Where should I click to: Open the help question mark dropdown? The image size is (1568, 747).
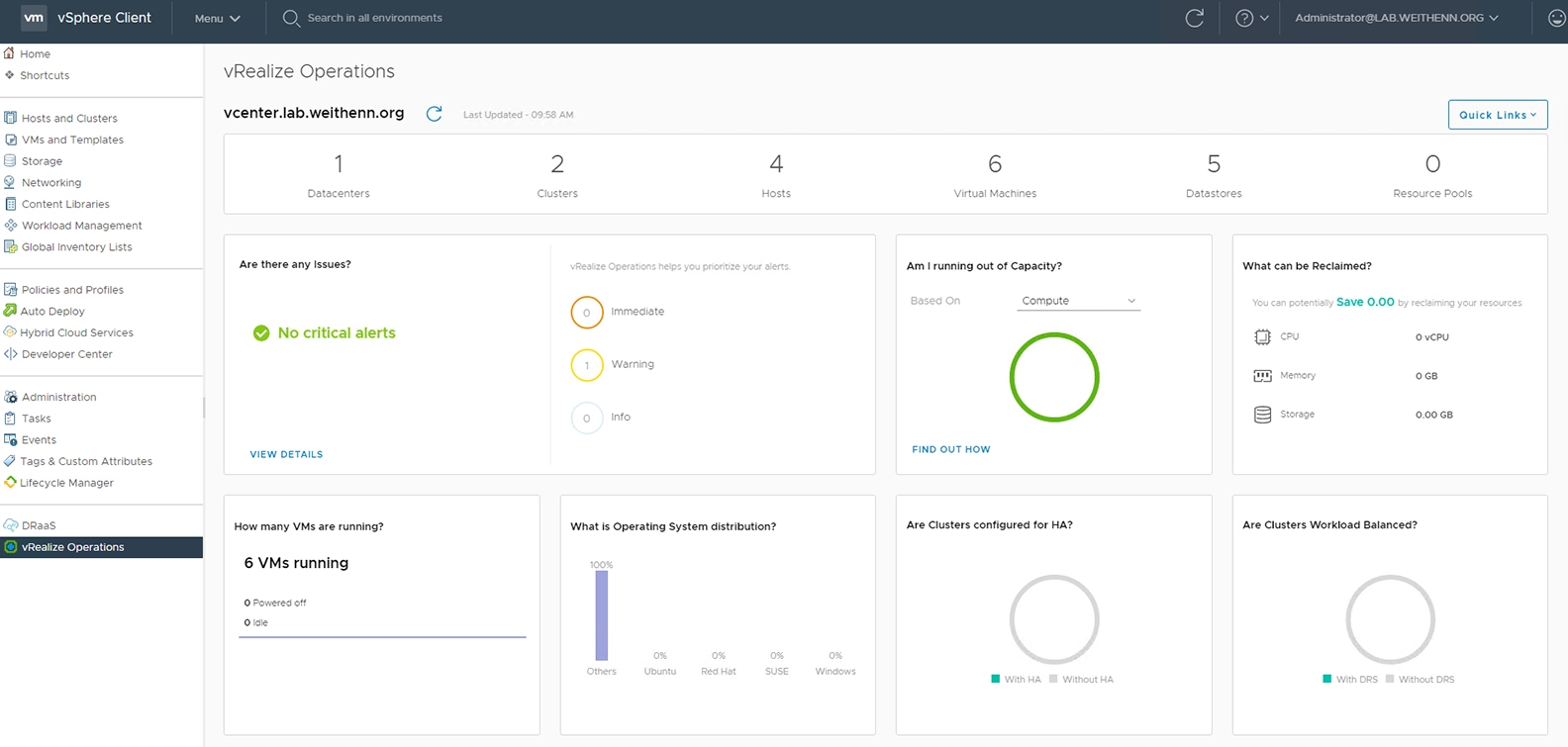tap(1252, 18)
